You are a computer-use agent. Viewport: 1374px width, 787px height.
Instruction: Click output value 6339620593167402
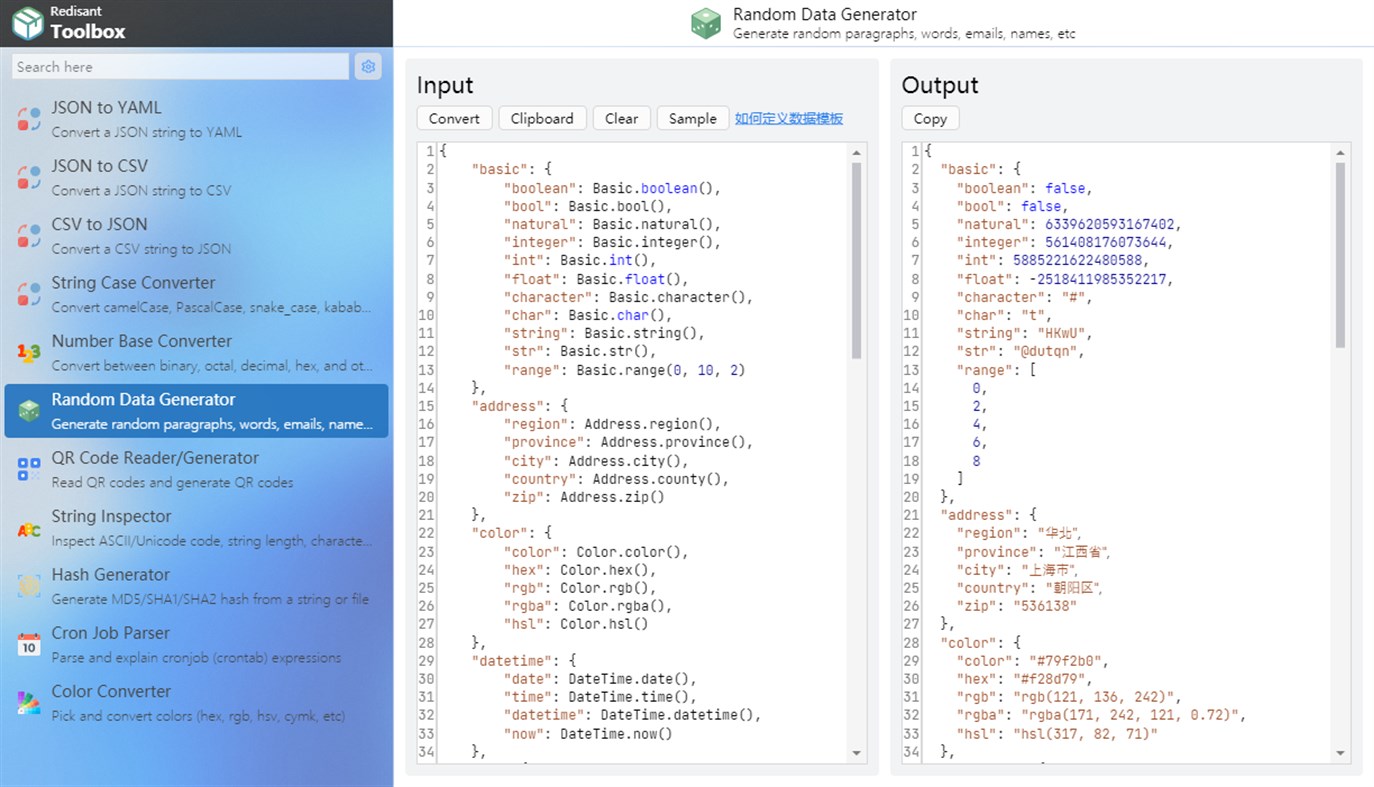click(1110, 224)
